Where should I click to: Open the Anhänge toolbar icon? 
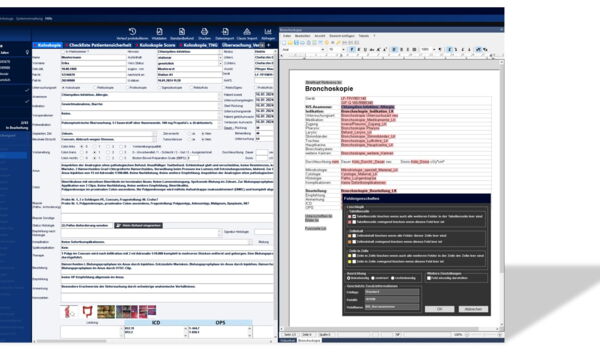pyautogui.click(x=268, y=32)
